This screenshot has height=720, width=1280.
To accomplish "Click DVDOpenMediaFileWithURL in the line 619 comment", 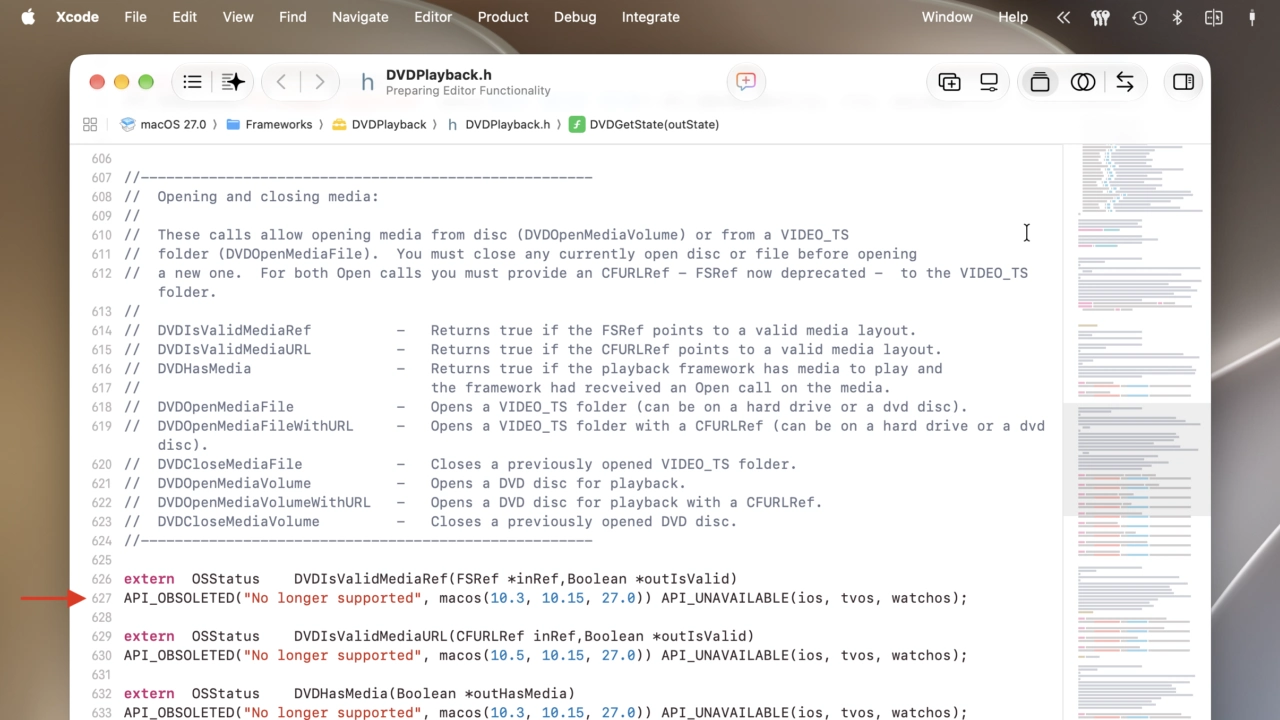I will 255,426.
